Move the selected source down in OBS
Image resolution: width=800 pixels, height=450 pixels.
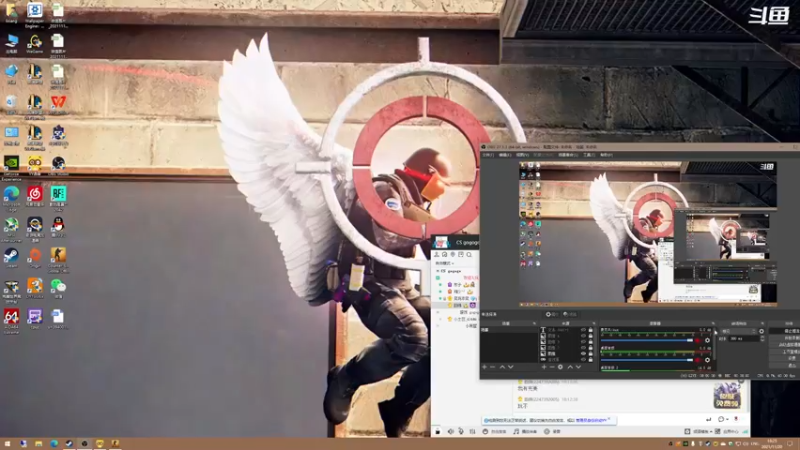(579, 367)
